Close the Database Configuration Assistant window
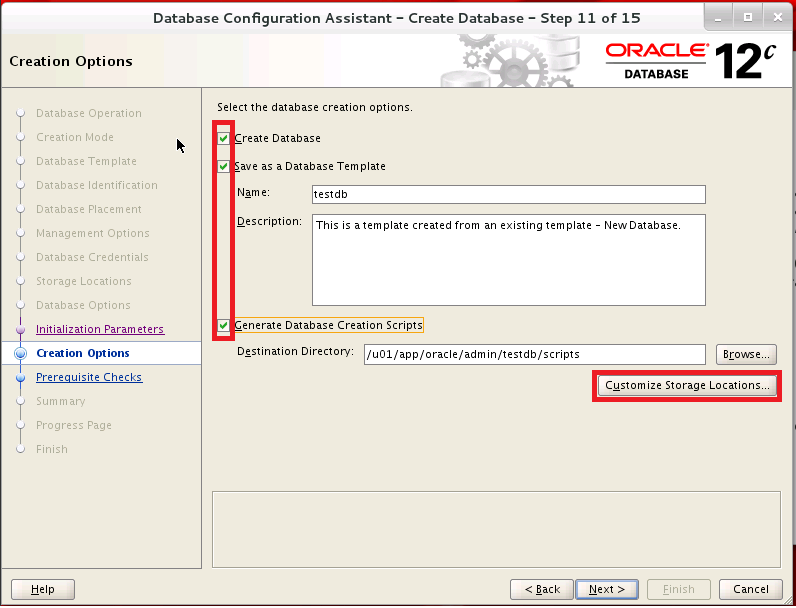 click(x=776, y=17)
